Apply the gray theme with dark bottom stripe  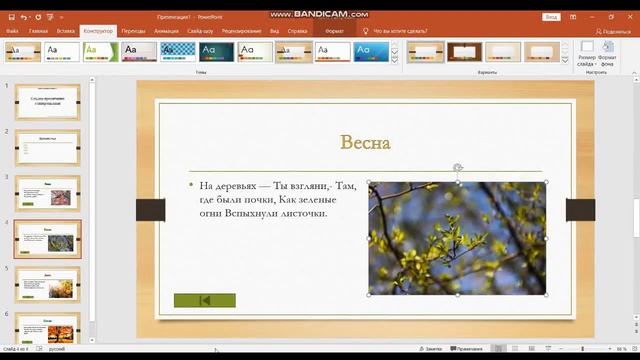139,52
